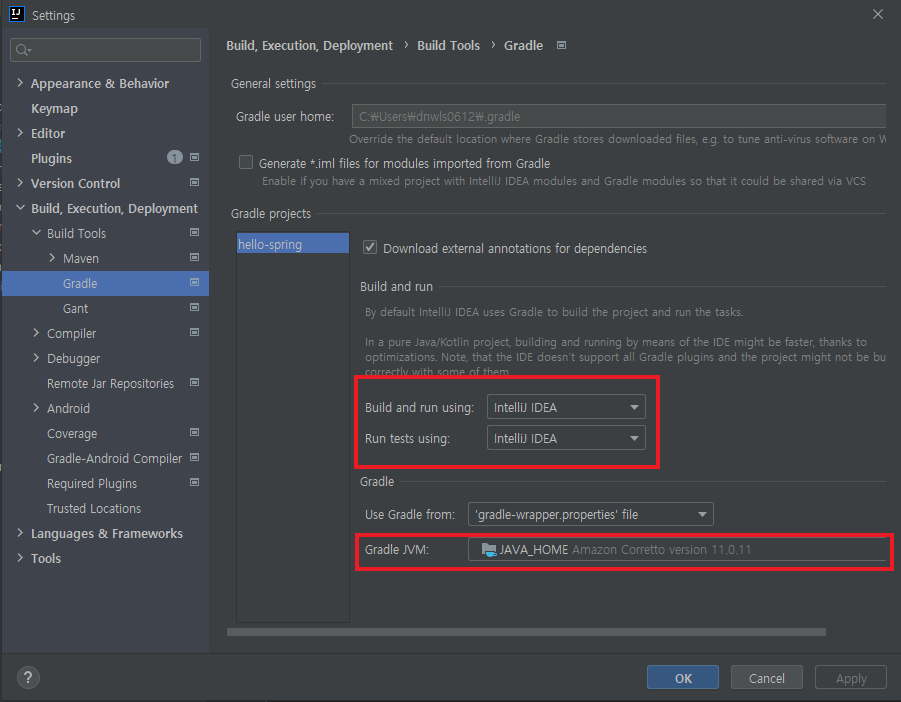The height and width of the screenshot is (702, 901).
Task: Open Coverage settings
Action: (x=72, y=434)
